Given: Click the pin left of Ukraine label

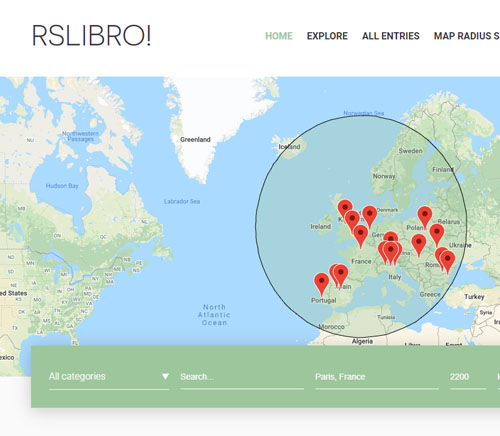Looking at the screenshot, I should (437, 235).
